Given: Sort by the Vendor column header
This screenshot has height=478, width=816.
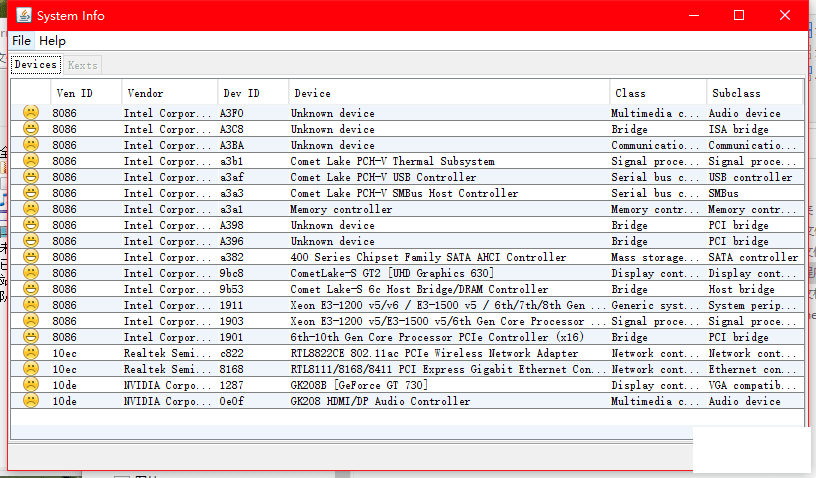Looking at the screenshot, I should point(169,93).
